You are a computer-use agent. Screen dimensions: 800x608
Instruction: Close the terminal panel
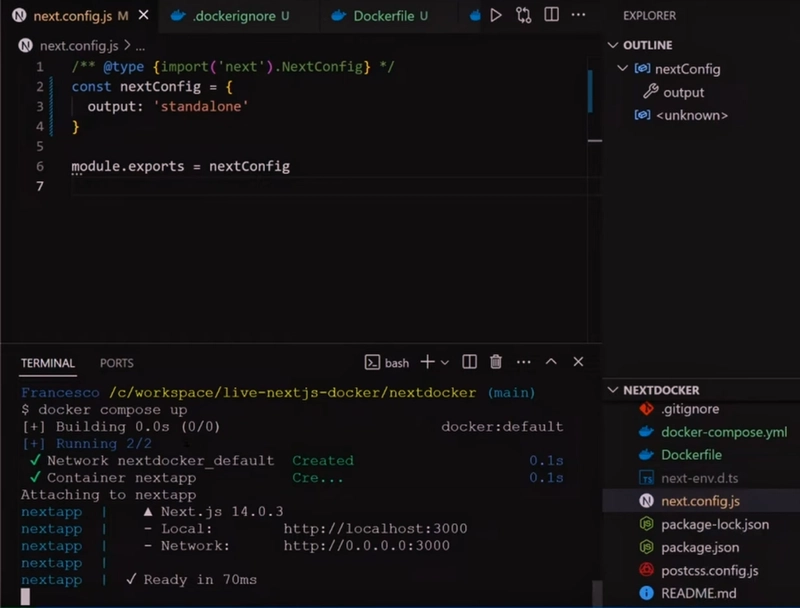coord(578,362)
